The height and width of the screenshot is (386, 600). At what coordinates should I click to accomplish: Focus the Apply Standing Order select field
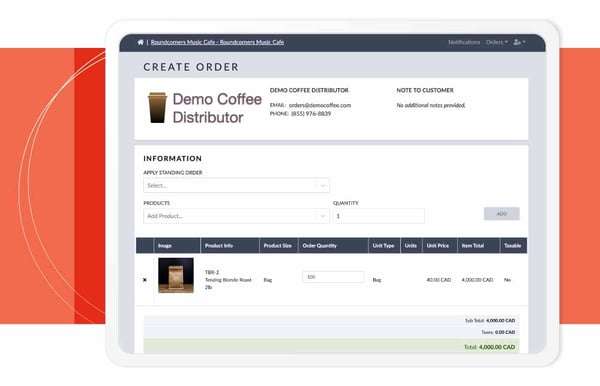pyautogui.click(x=236, y=186)
